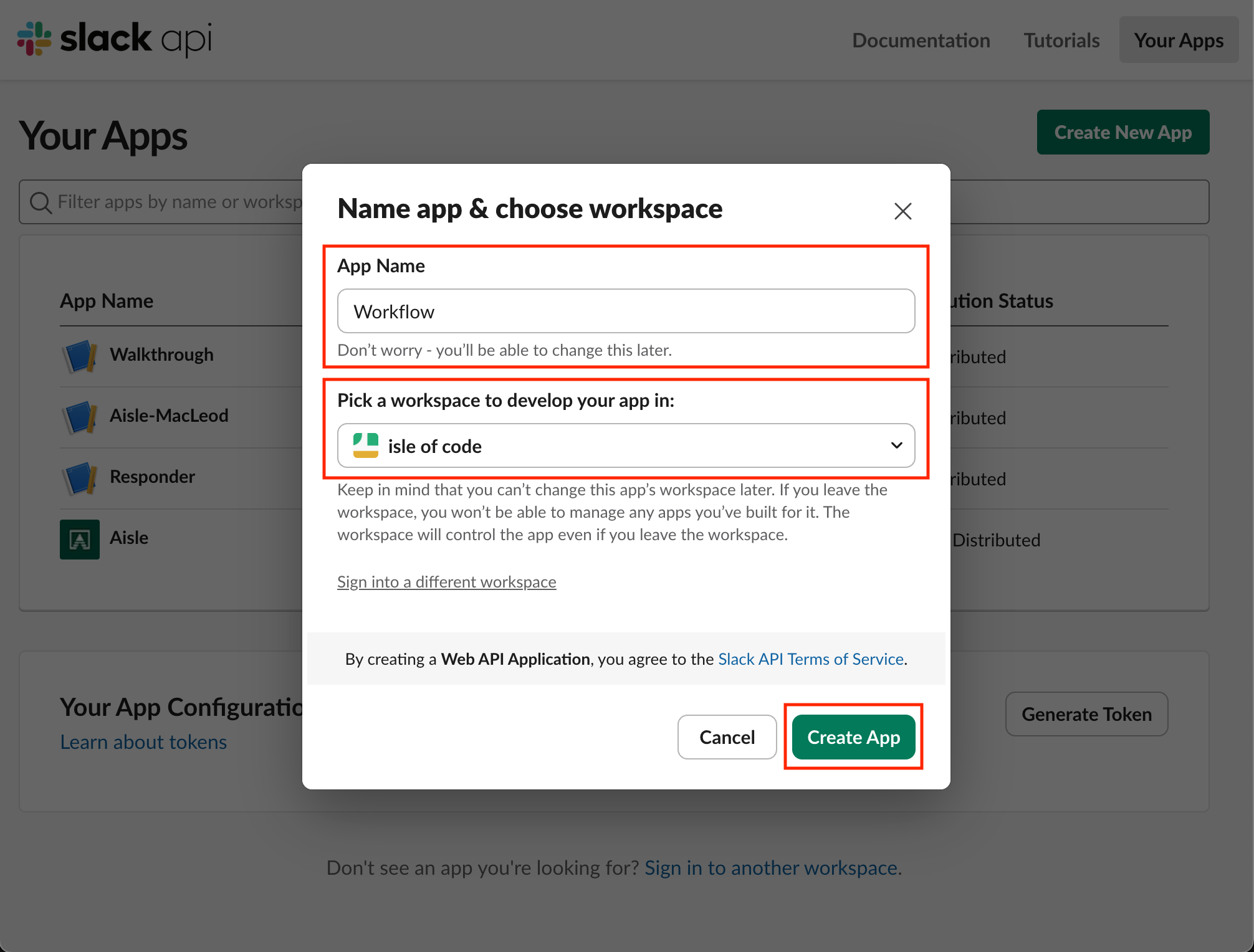Click the search magnifier in the filter field
Viewport: 1254px width, 952px height.
[x=41, y=201]
